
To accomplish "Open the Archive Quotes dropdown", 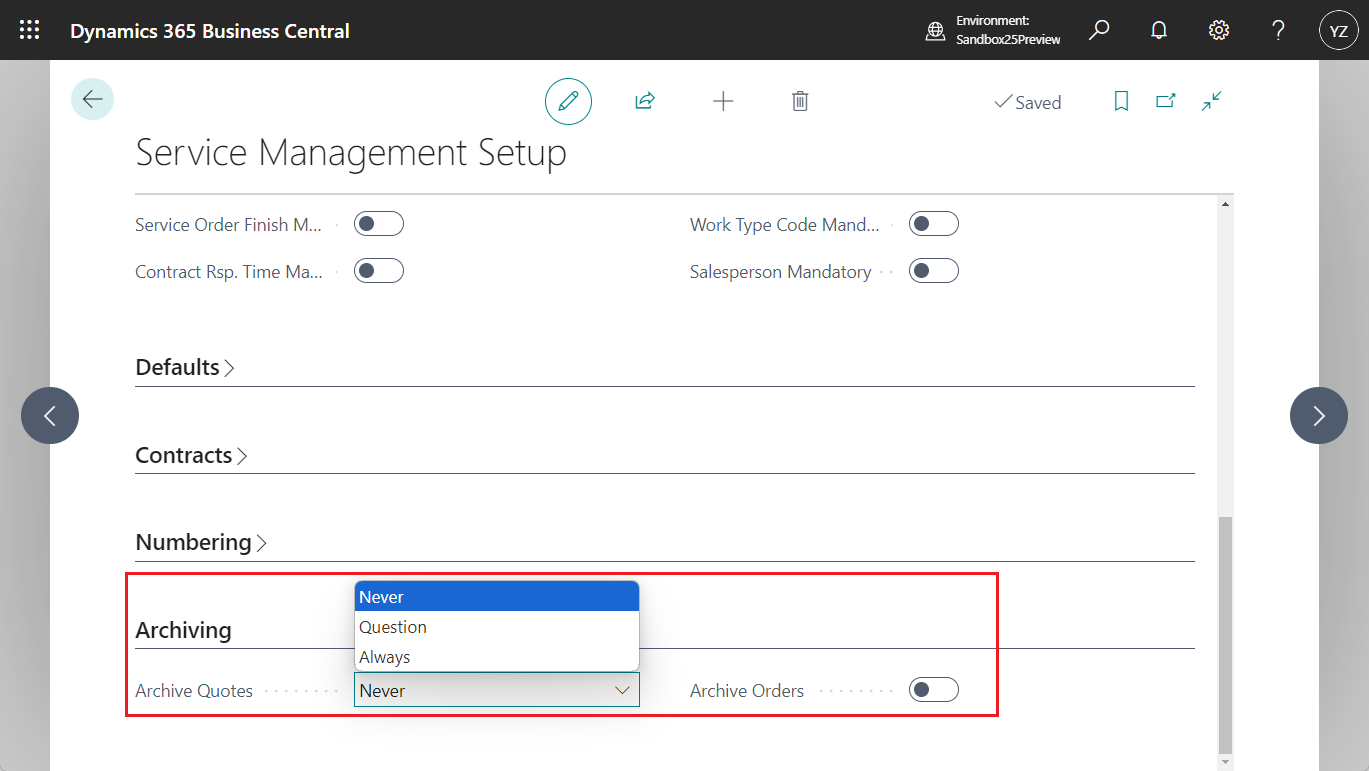I will coord(623,689).
